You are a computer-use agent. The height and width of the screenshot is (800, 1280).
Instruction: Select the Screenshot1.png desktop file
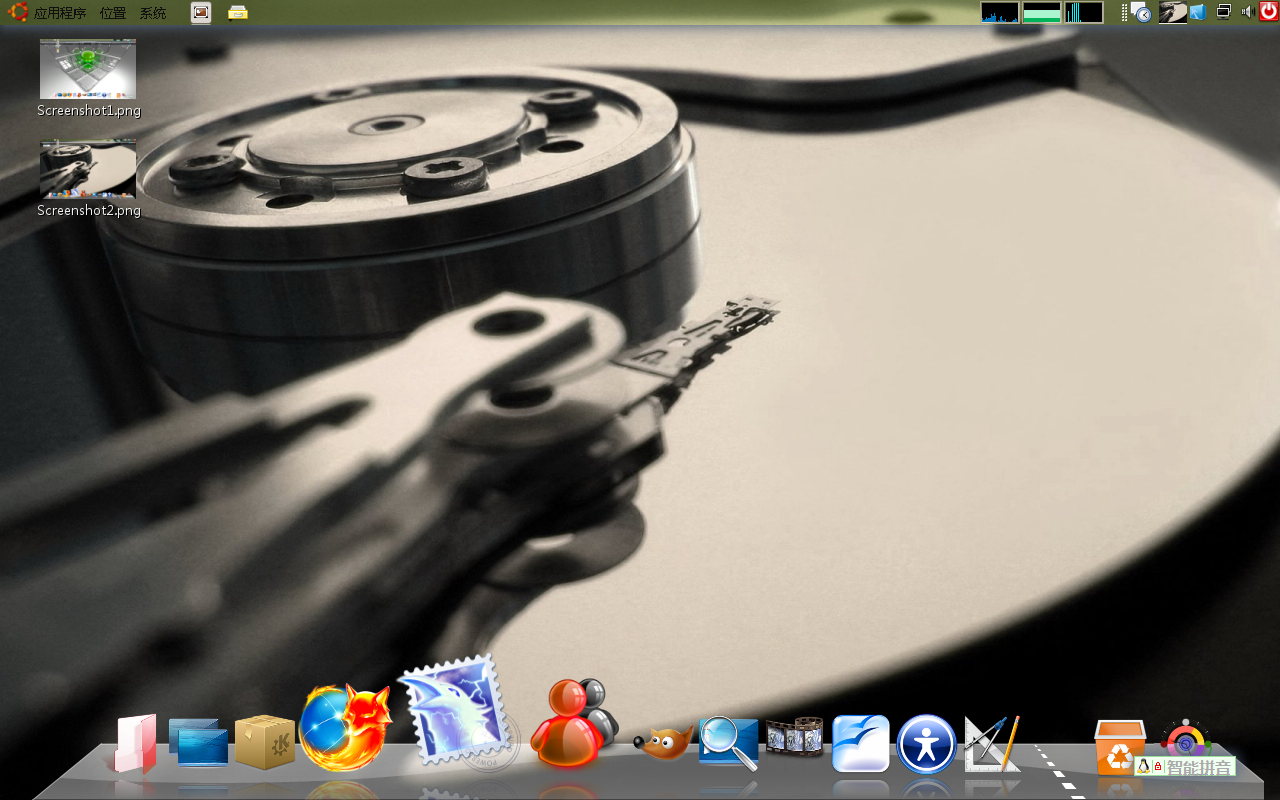point(88,79)
